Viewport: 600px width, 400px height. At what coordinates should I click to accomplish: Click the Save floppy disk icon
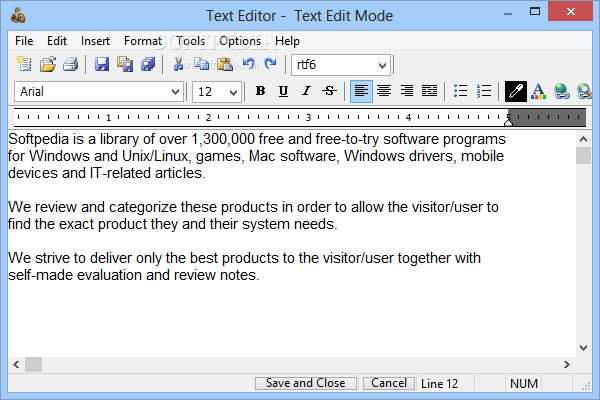tap(102, 64)
